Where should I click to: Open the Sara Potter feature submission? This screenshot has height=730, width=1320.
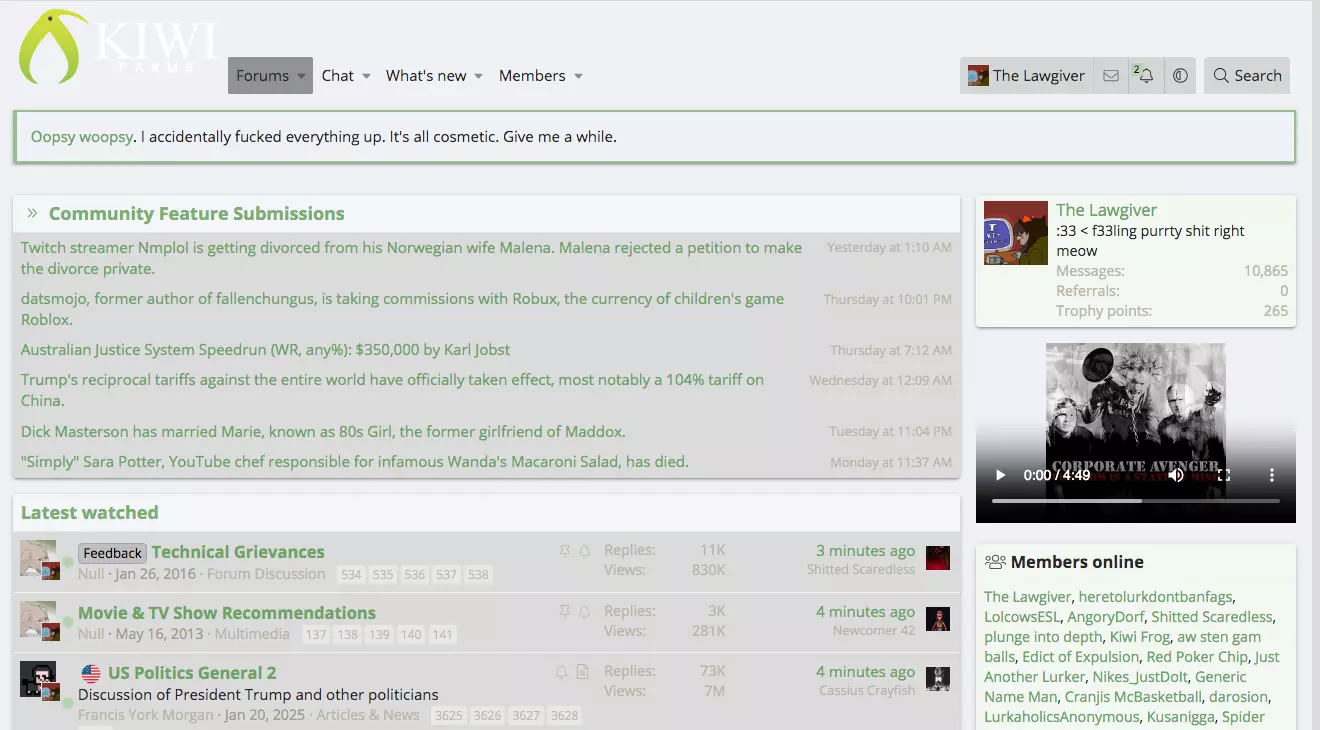(355, 462)
